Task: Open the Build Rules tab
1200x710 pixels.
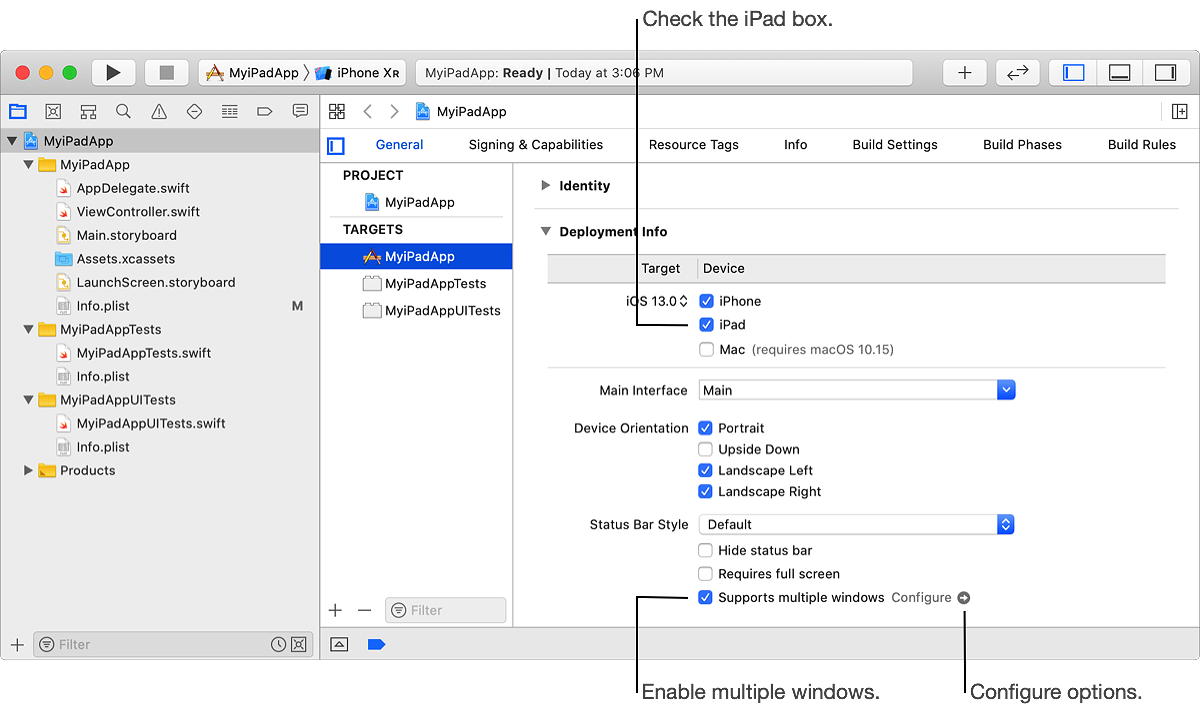Action: (1142, 145)
